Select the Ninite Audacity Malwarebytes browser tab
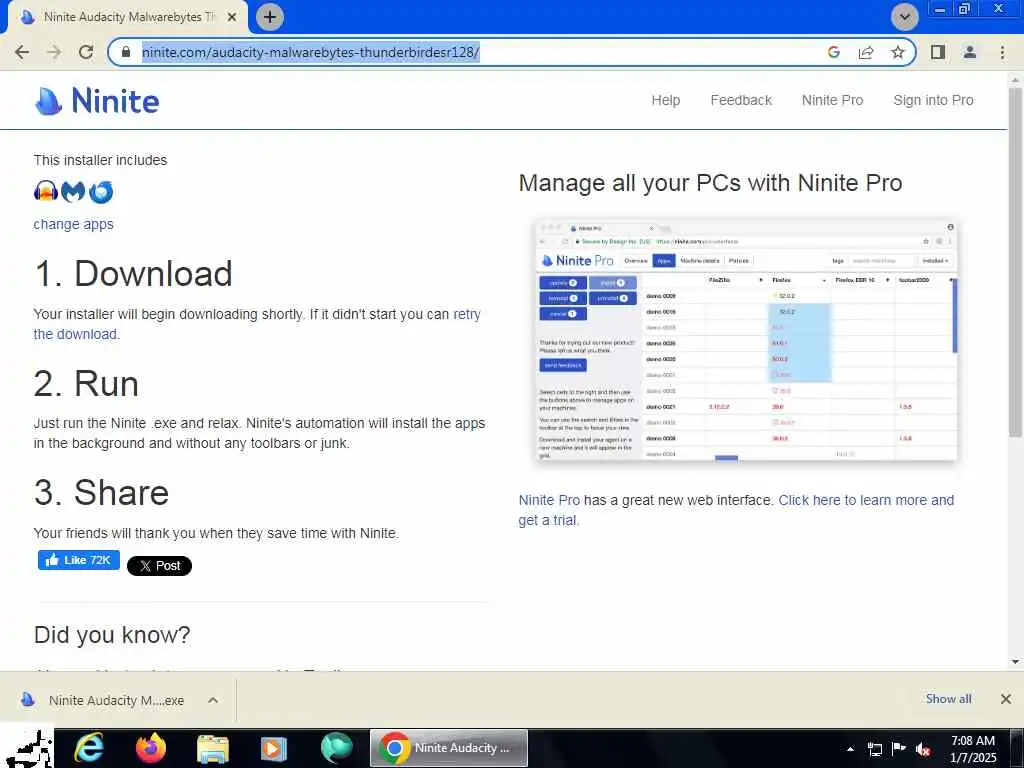Screen dimensions: 1024x768 128,17
